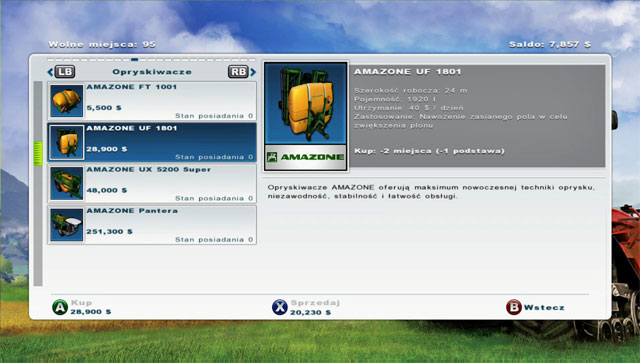Click the Saldo: 7,857 $ balance
Image resolution: width=640 pixels, height=363 pixels.
(550, 44)
